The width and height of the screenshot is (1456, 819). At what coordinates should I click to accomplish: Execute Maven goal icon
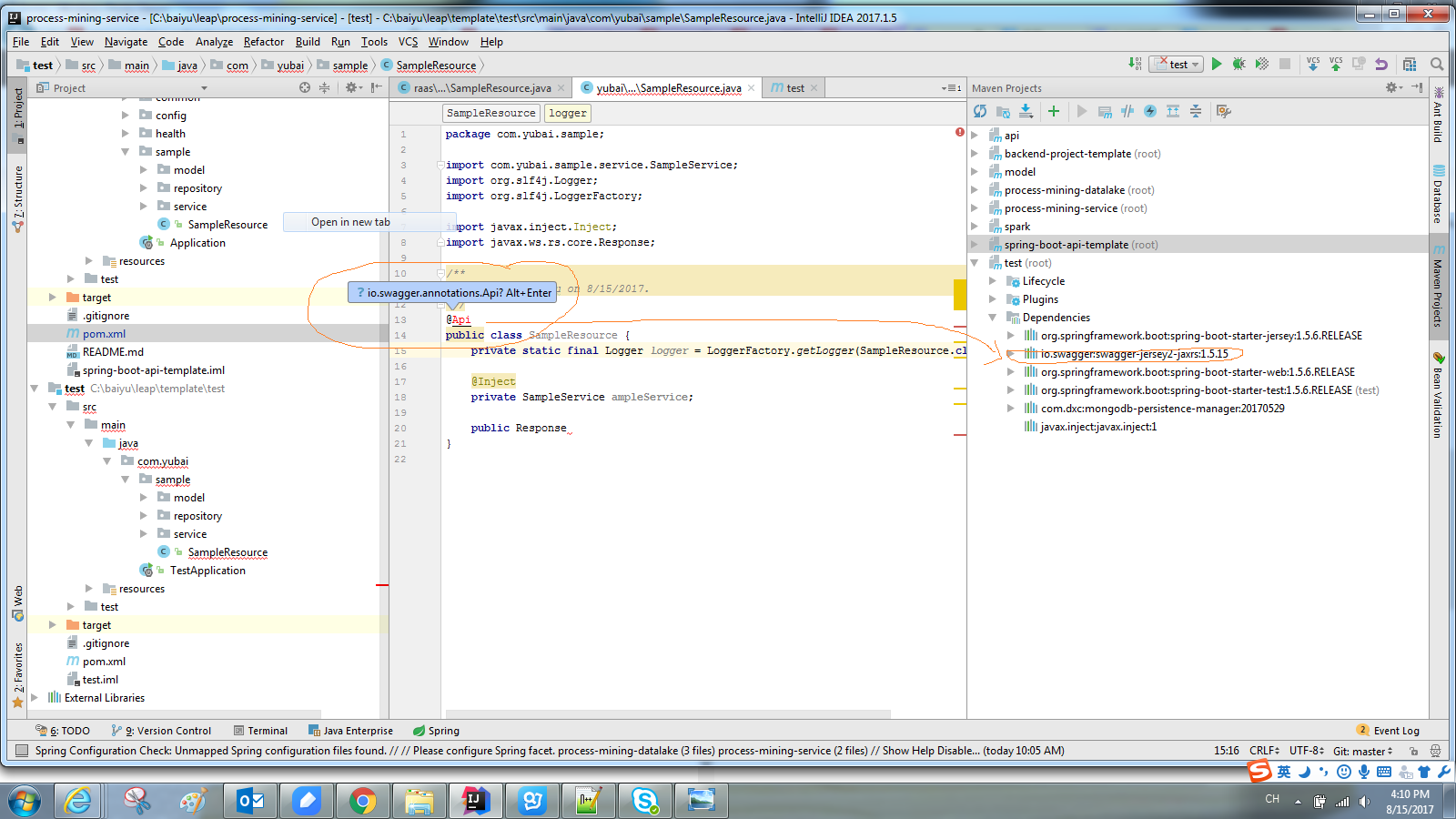[1105, 111]
